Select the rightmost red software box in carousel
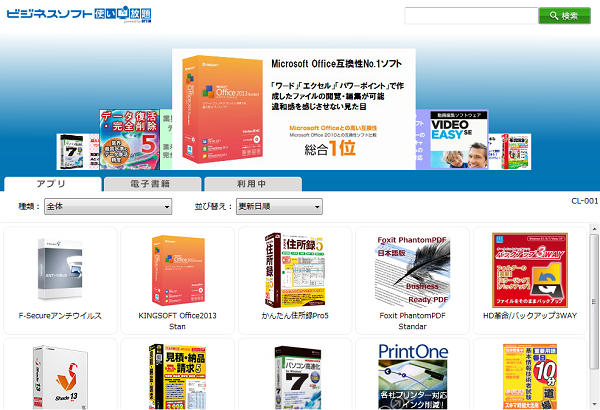The height and width of the screenshot is (410, 600). 515,152
